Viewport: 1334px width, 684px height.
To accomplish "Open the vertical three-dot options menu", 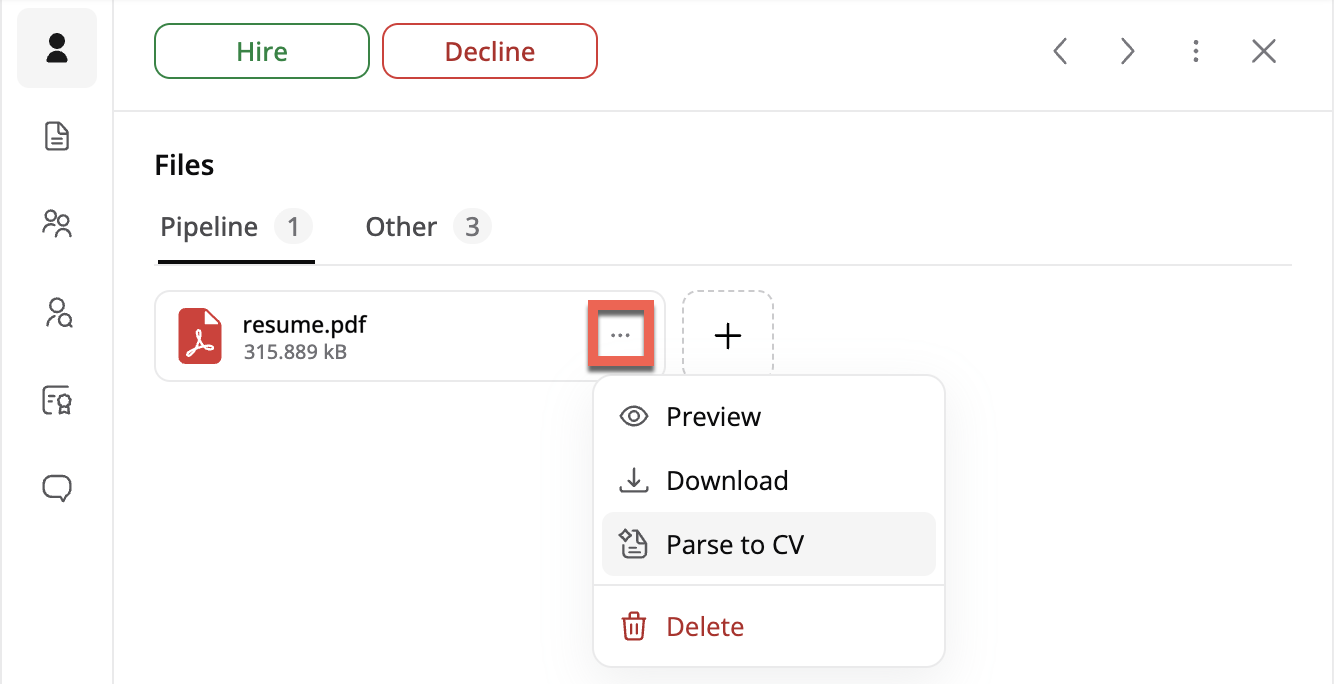I will 1196,51.
